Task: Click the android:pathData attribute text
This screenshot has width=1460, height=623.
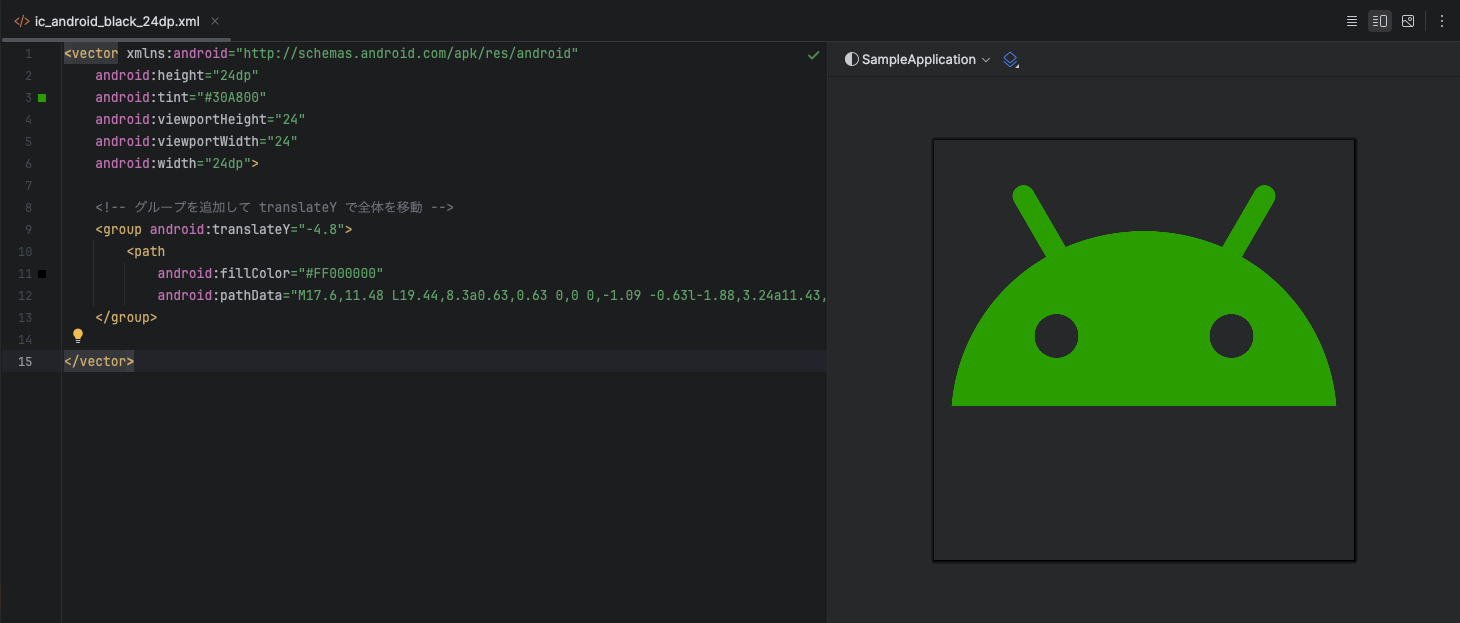Action: (x=220, y=295)
